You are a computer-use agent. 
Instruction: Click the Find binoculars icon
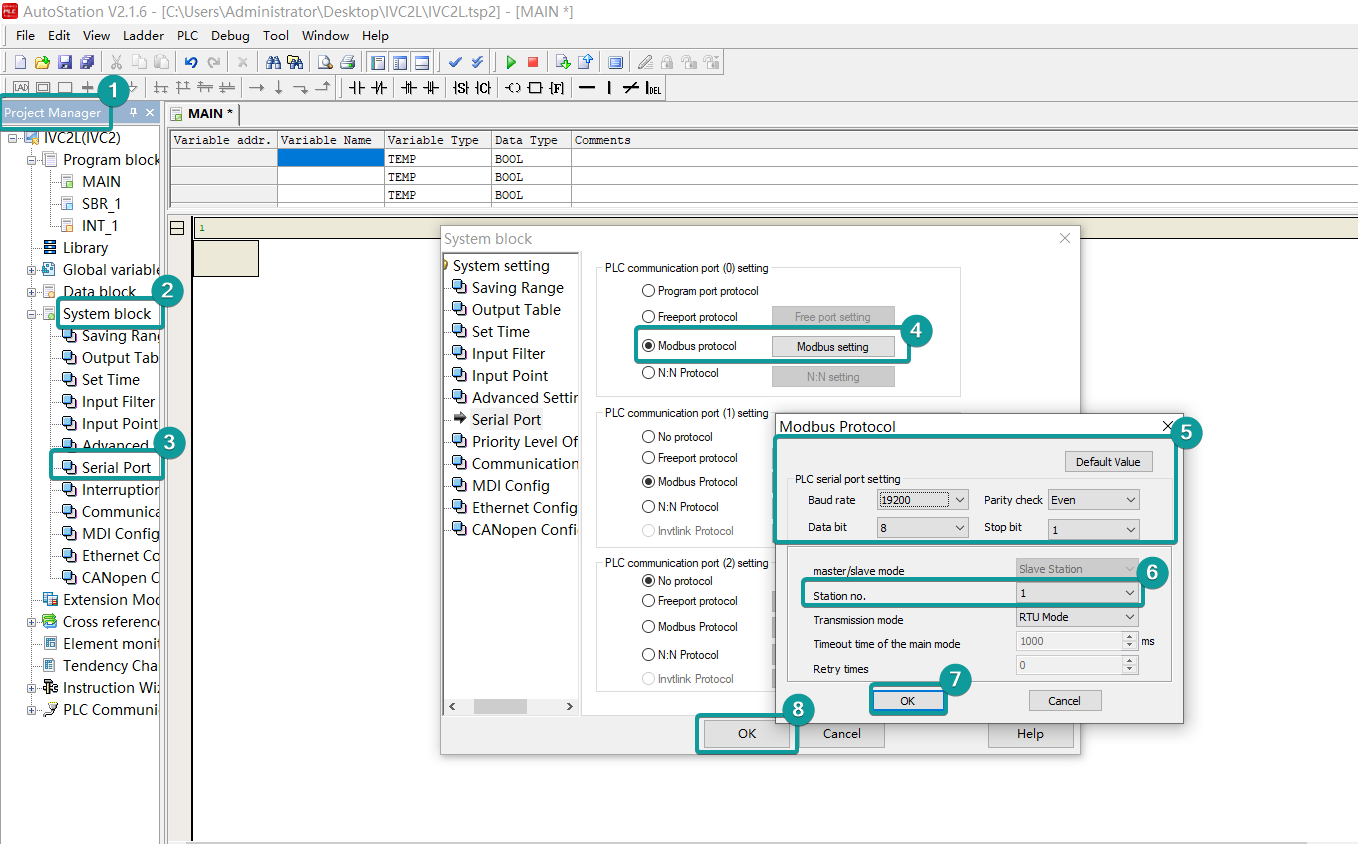(x=273, y=62)
